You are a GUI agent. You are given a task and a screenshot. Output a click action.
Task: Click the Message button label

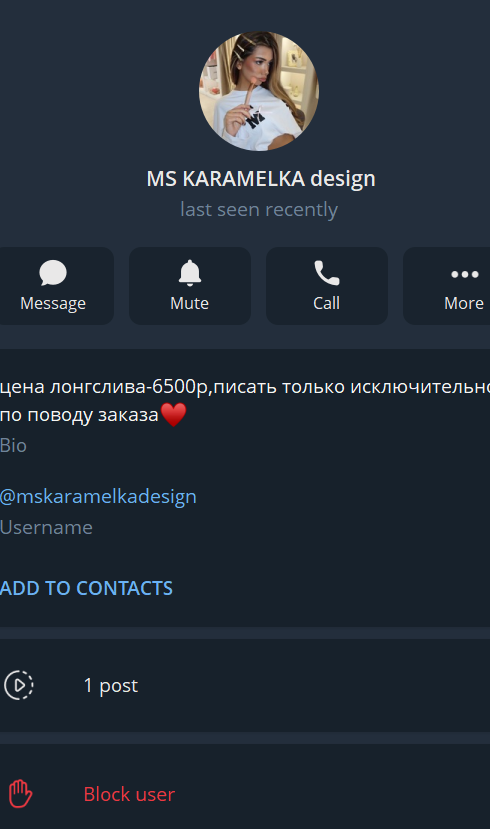click(x=53, y=303)
